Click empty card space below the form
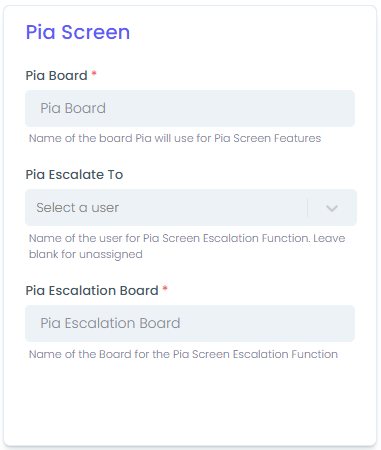This screenshot has width=381, height=450. coord(190,403)
